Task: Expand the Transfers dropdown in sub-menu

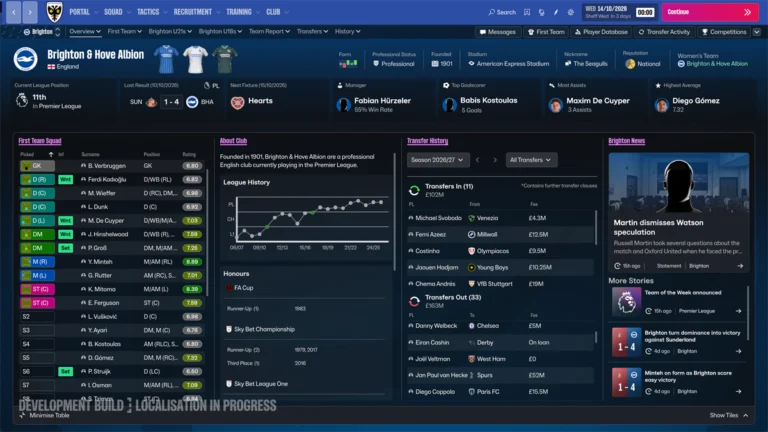Action: point(312,31)
